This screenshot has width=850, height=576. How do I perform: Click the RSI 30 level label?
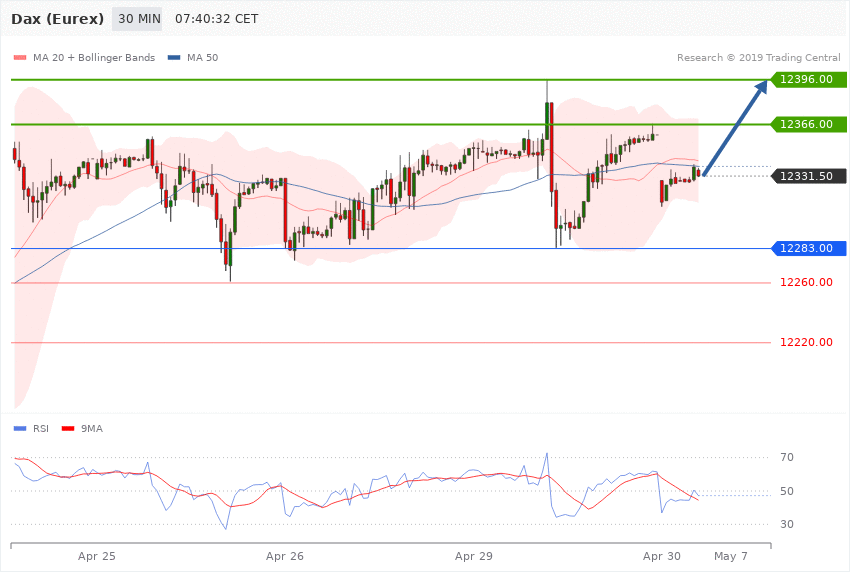(x=787, y=525)
